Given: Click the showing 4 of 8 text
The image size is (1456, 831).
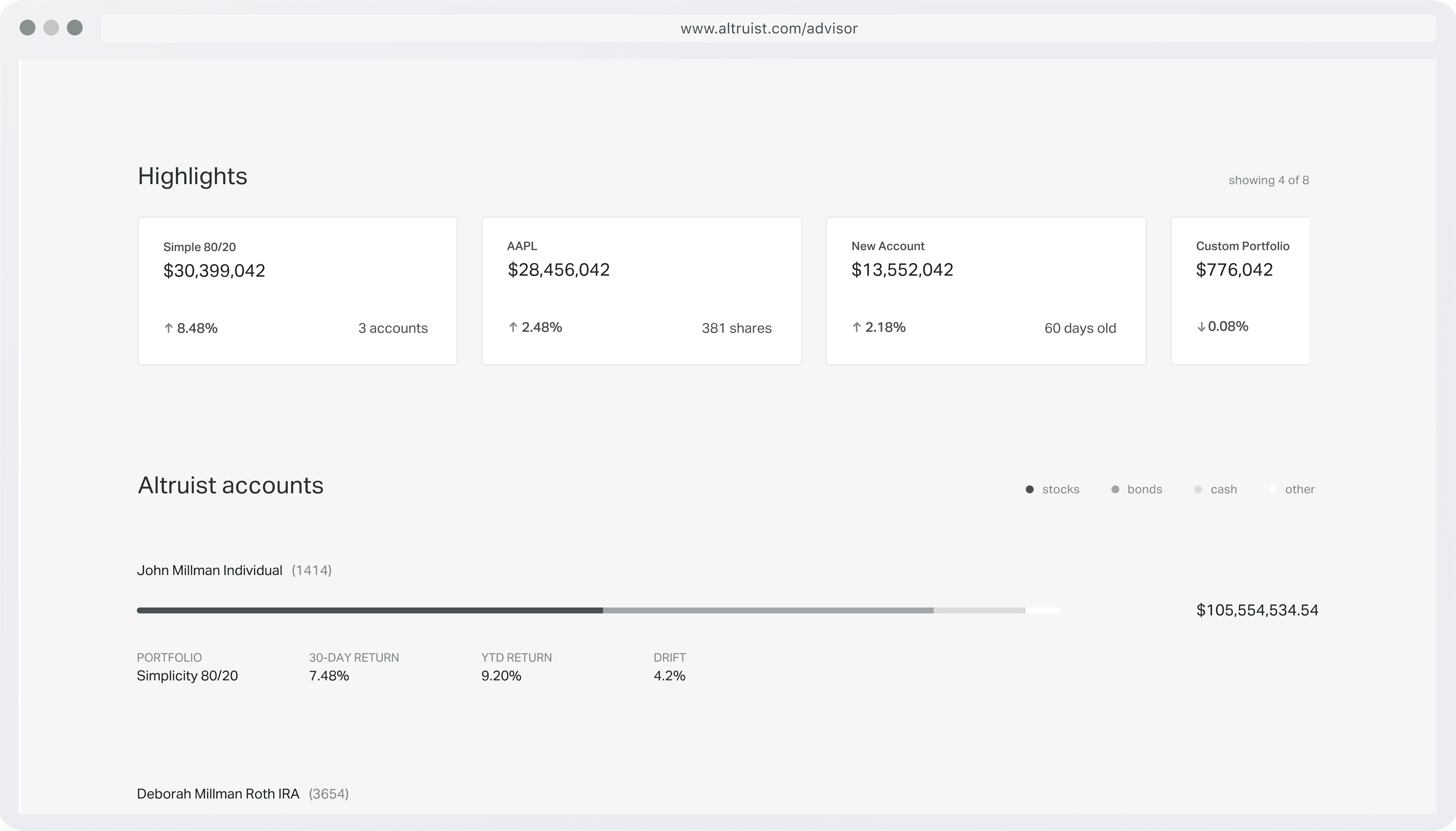Looking at the screenshot, I should pos(1268,181).
